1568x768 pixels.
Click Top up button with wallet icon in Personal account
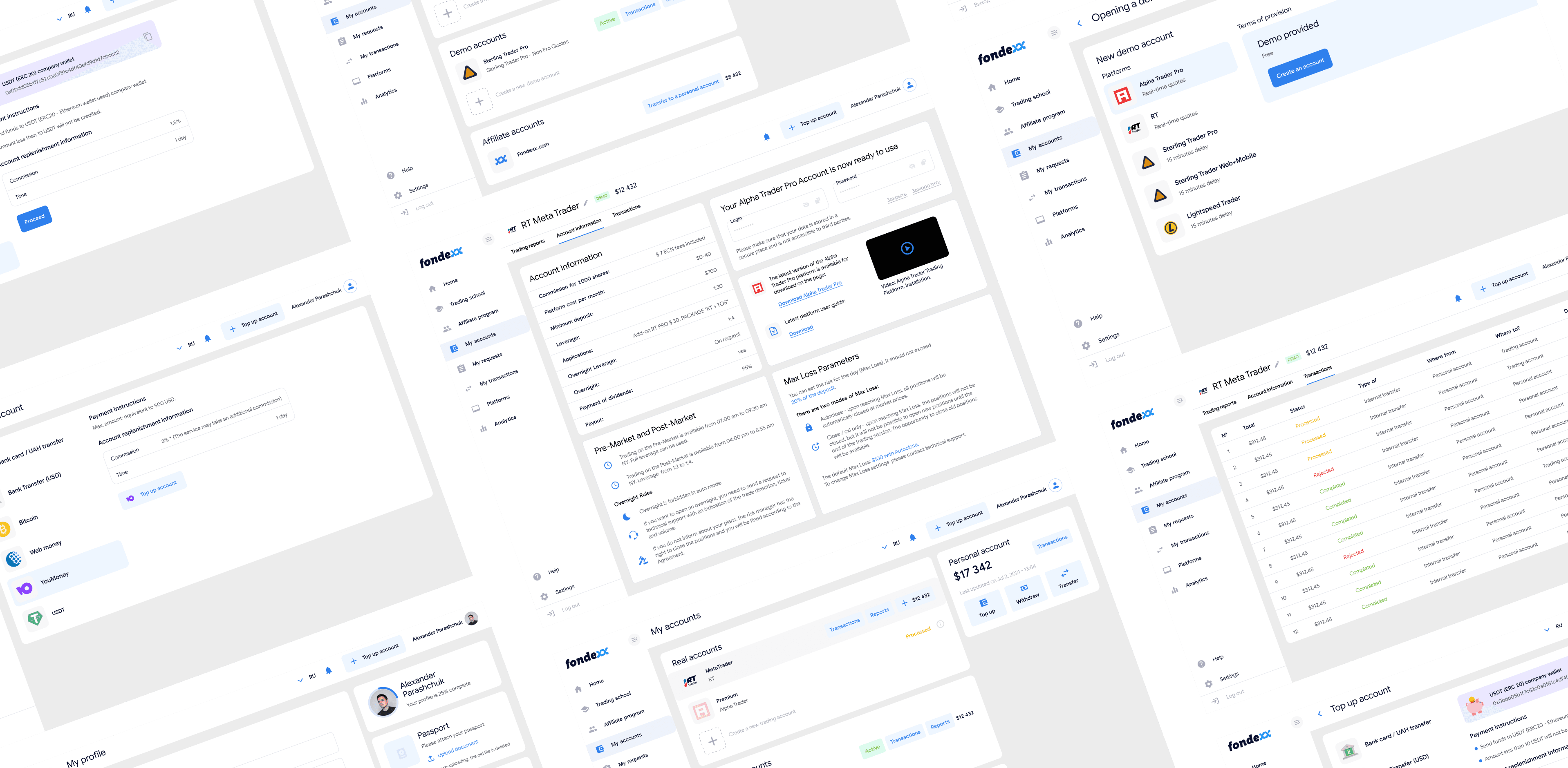tap(986, 608)
